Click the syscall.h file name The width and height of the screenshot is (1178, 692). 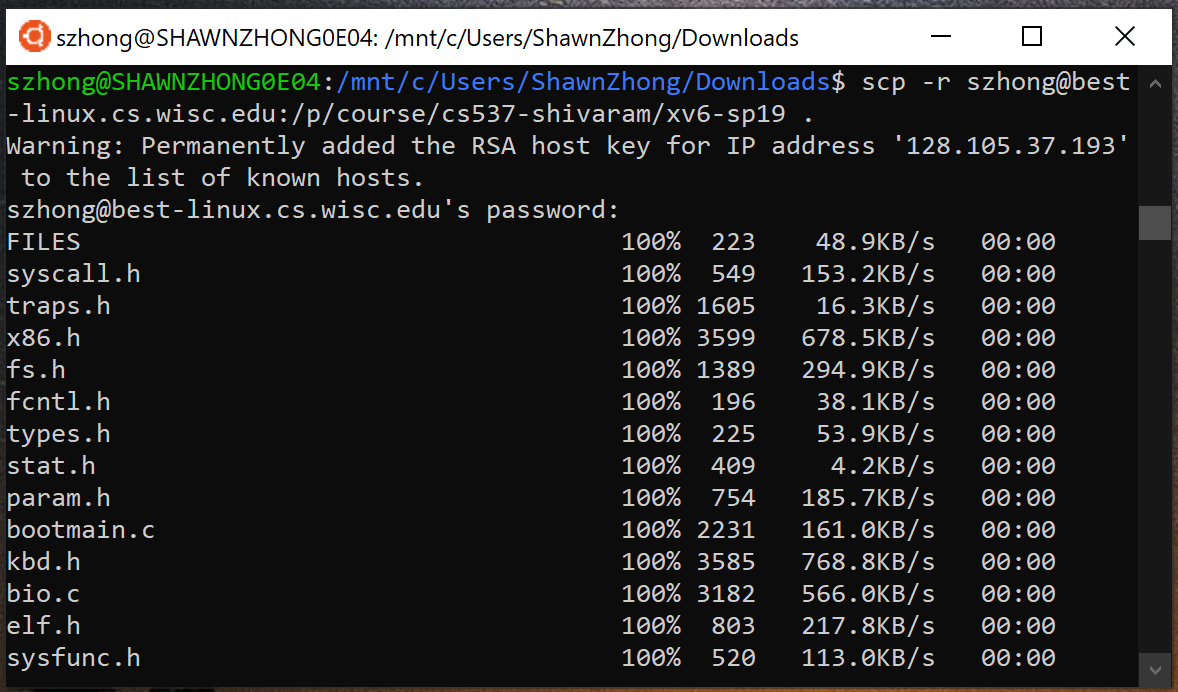[x=73, y=274]
